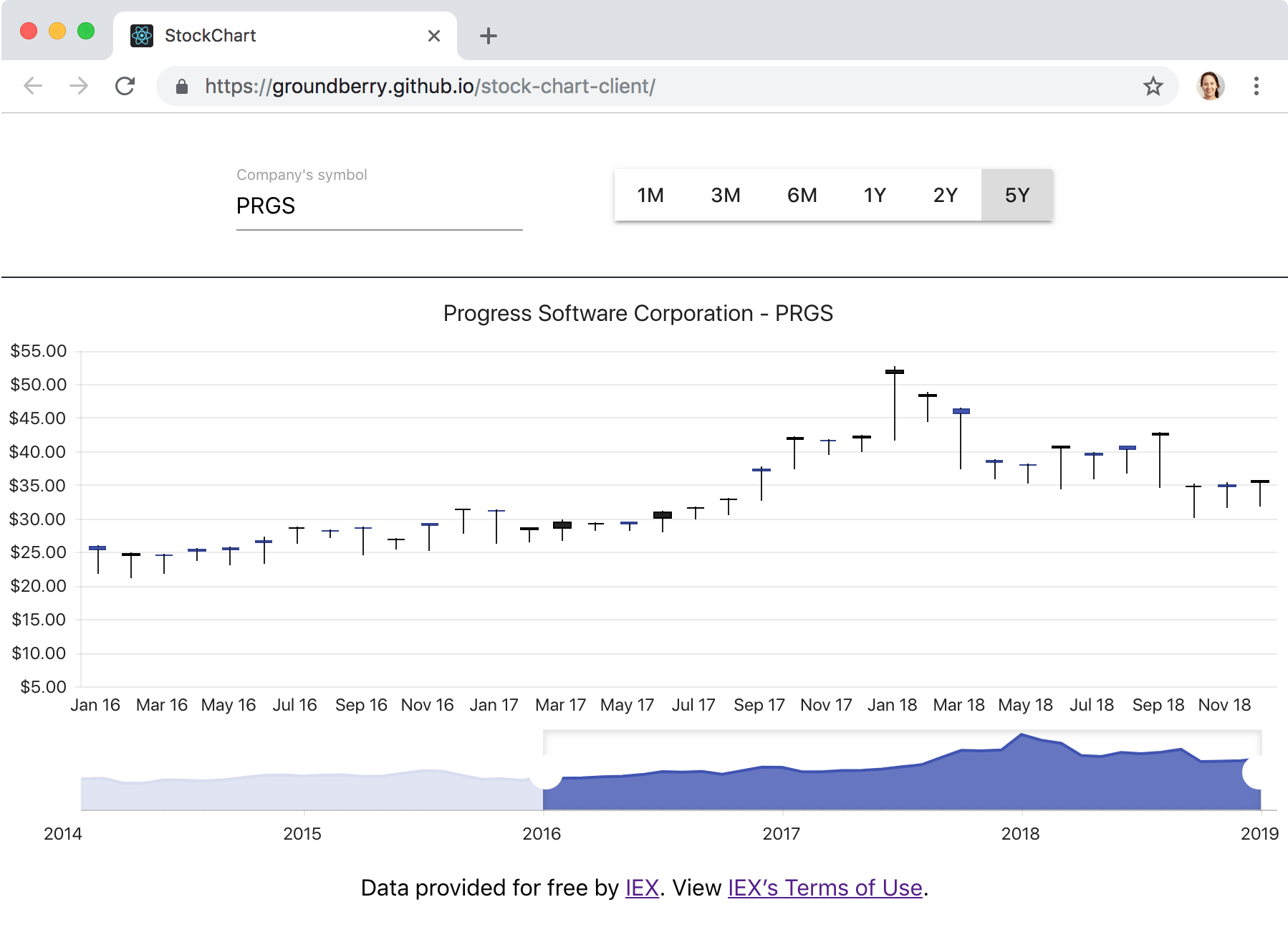Click the $55.00 axis label
This screenshot has width=1288, height=950.
pos(38,351)
